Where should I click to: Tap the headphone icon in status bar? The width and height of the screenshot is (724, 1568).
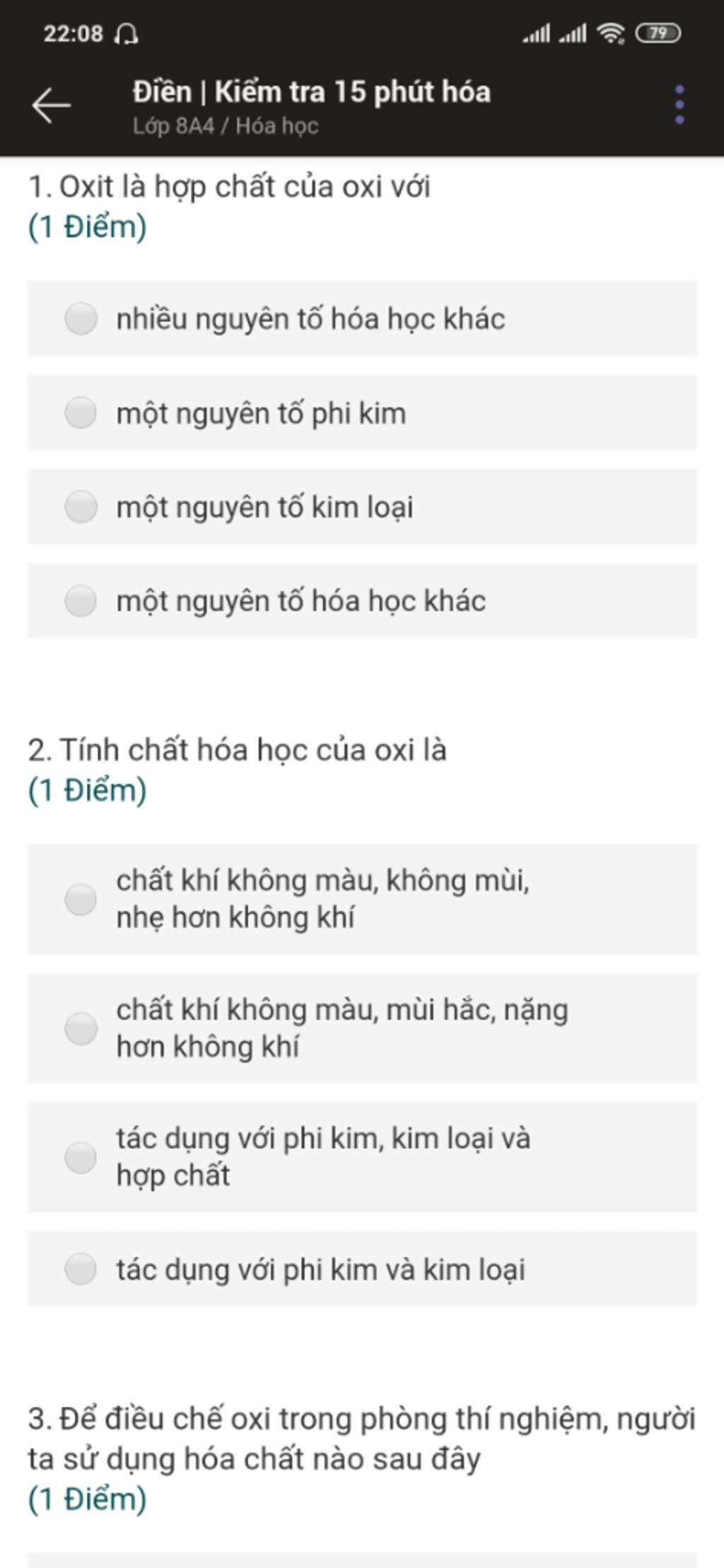(127, 33)
